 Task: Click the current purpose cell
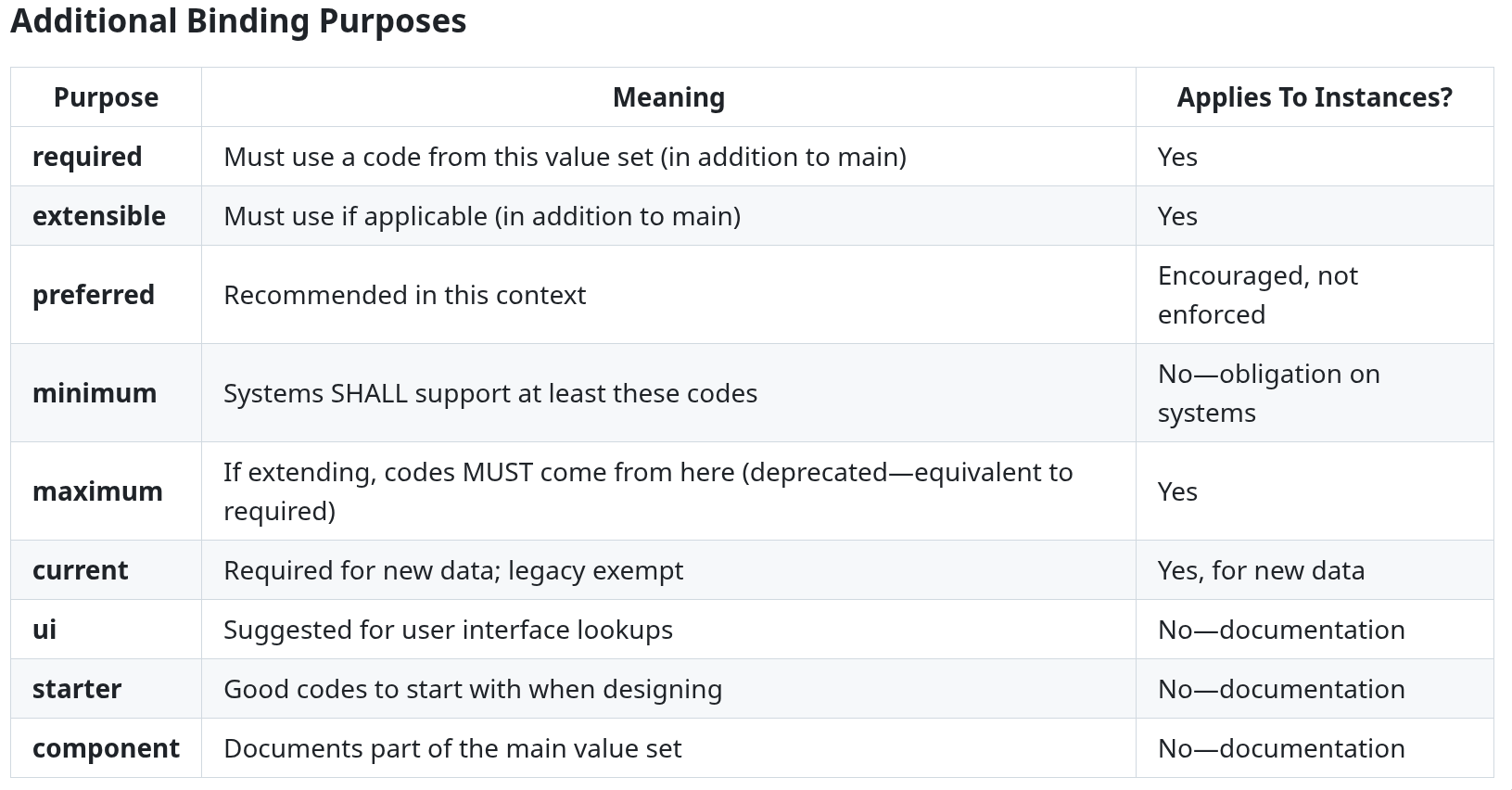click(x=106, y=570)
